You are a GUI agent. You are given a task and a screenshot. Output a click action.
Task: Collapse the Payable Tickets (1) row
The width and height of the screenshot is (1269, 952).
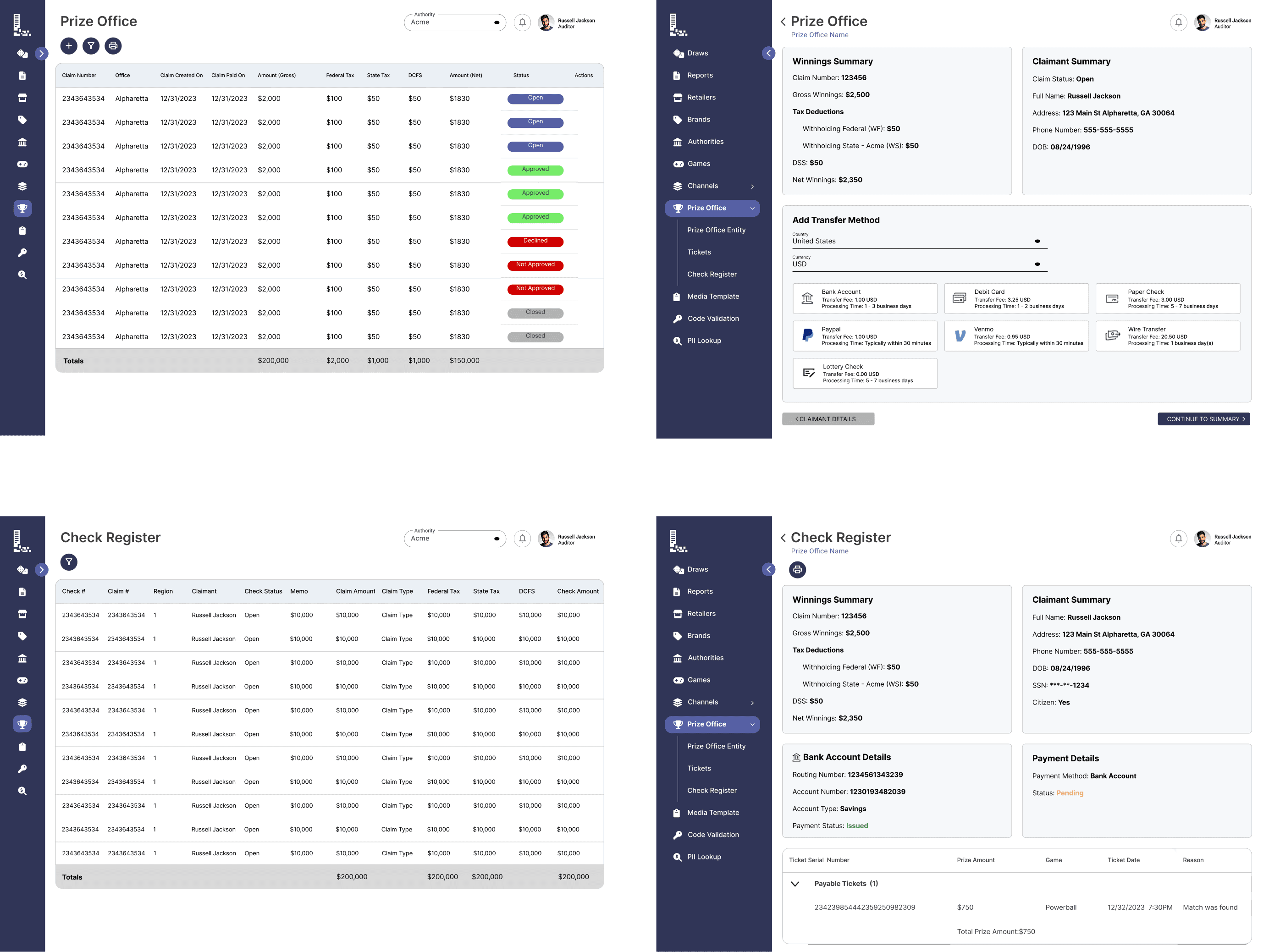pos(795,884)
